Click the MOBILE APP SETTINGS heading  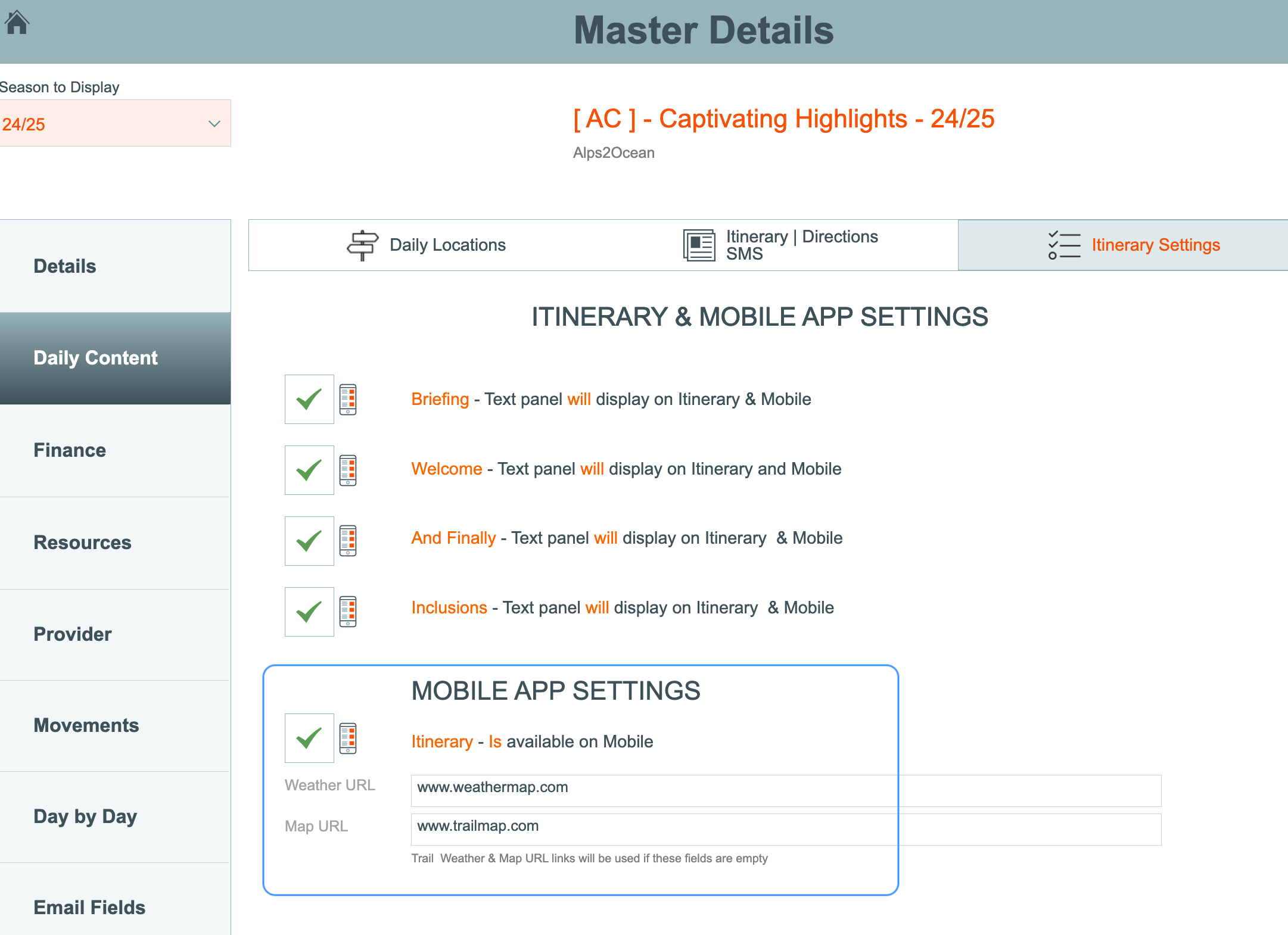coord(556,691)
